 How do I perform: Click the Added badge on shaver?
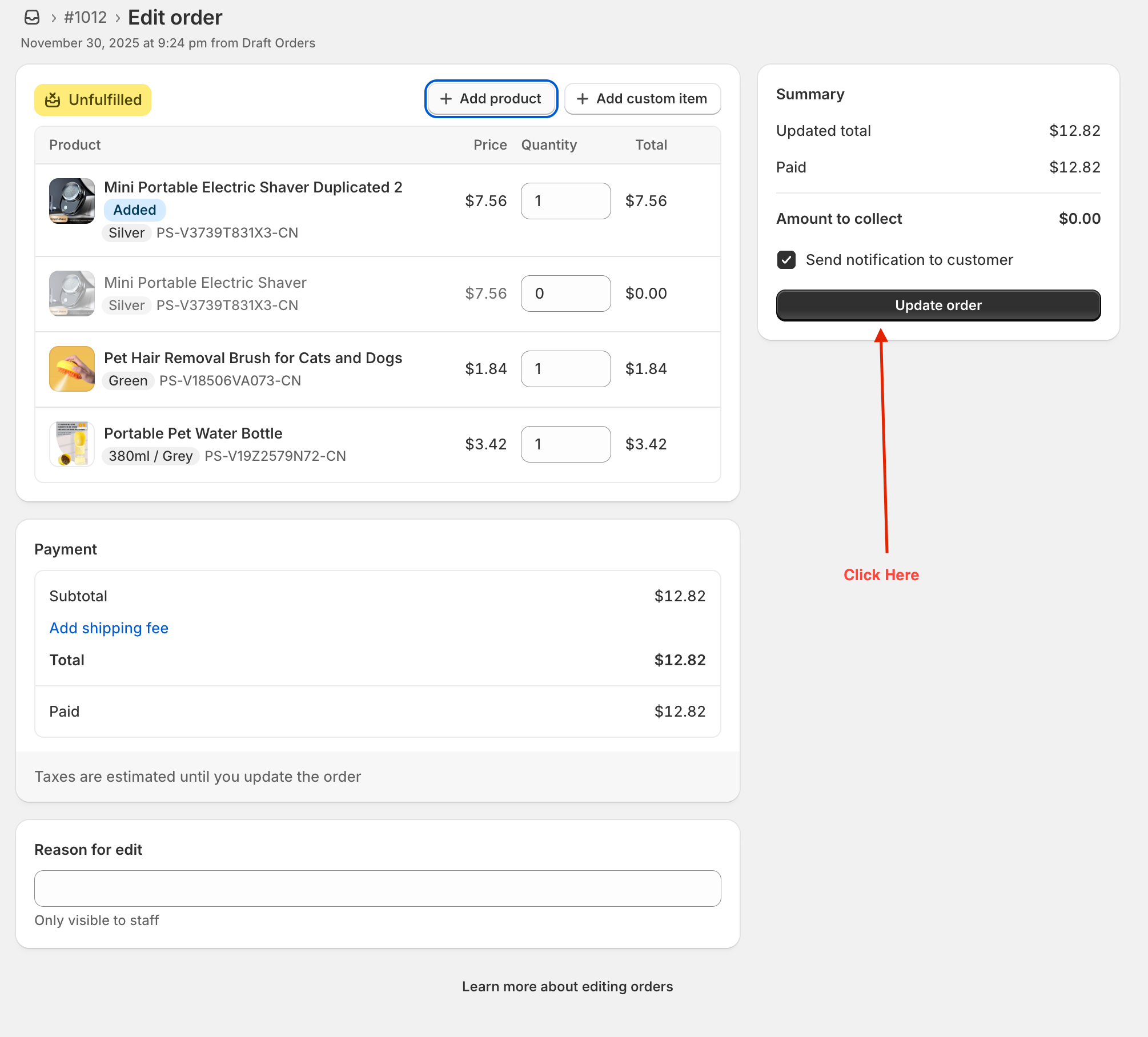135,210
